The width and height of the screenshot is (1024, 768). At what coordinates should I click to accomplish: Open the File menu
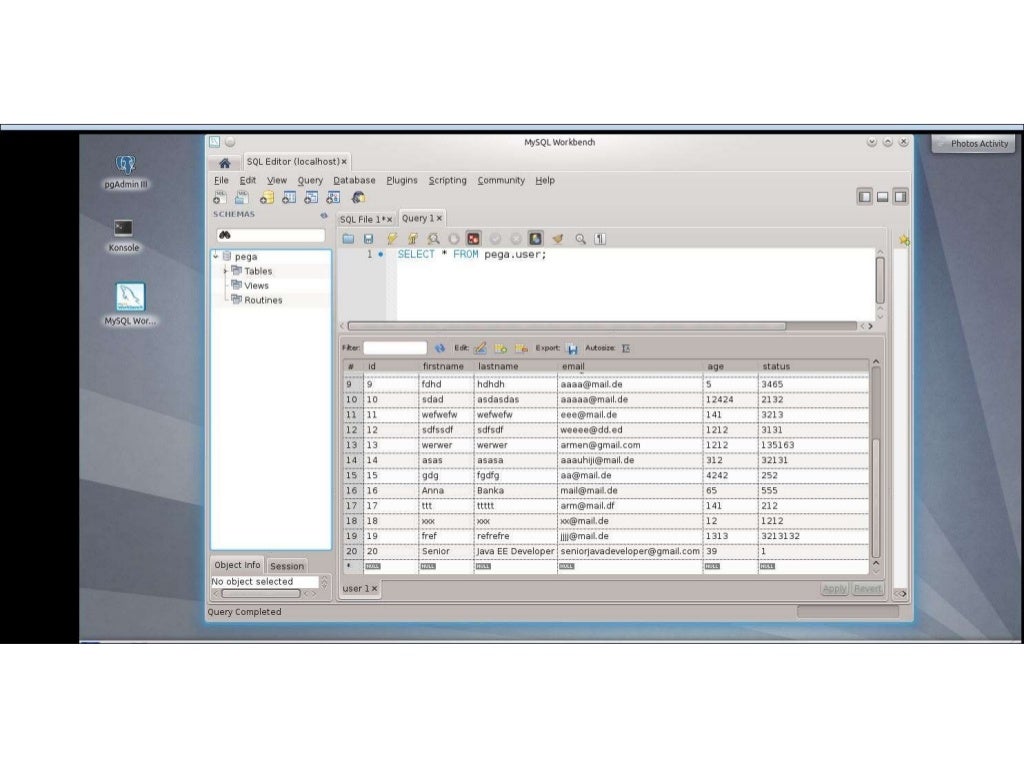(221, 180)
